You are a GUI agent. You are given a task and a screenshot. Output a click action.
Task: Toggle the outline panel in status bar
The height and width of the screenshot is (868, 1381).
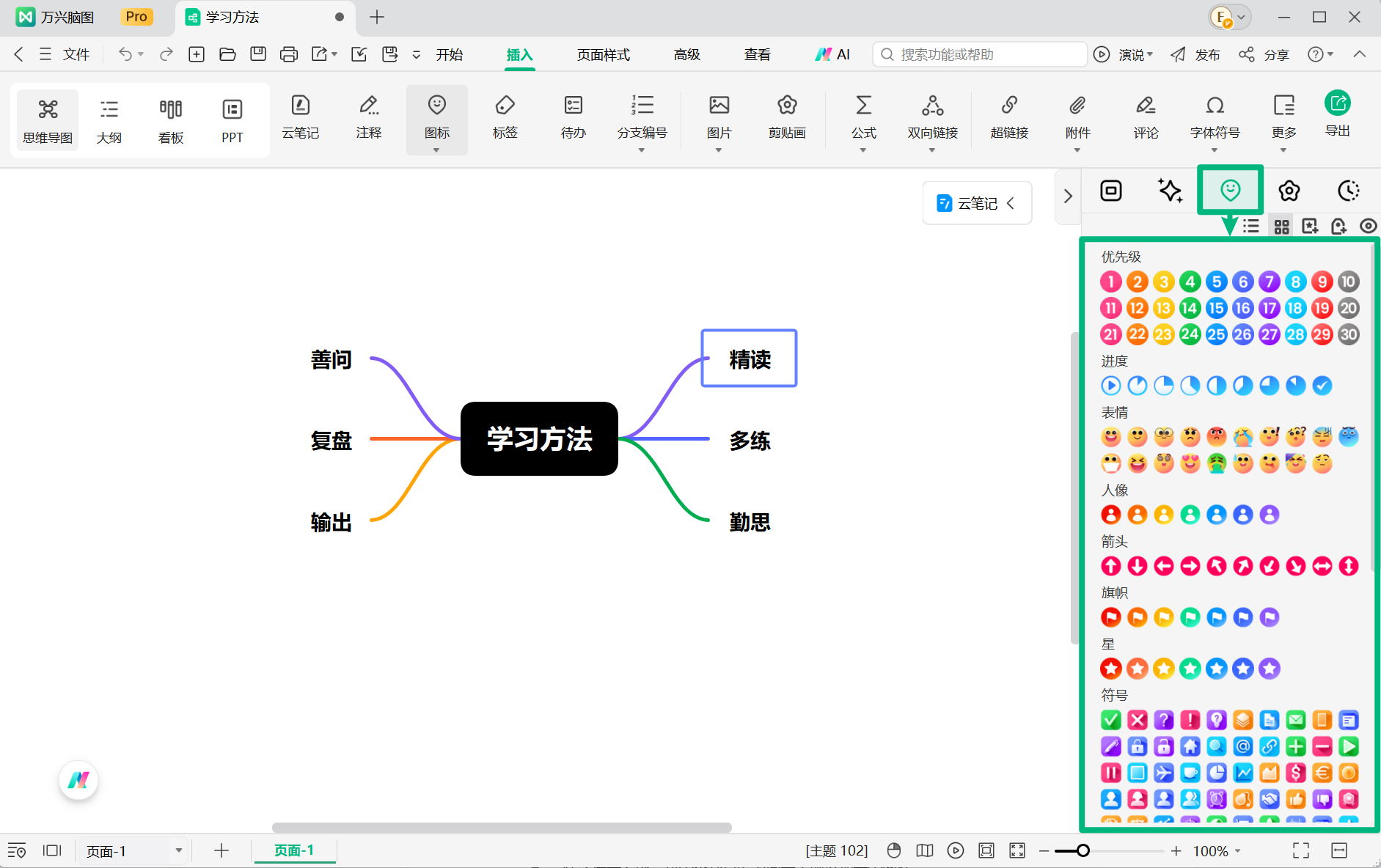click(16, 850)
